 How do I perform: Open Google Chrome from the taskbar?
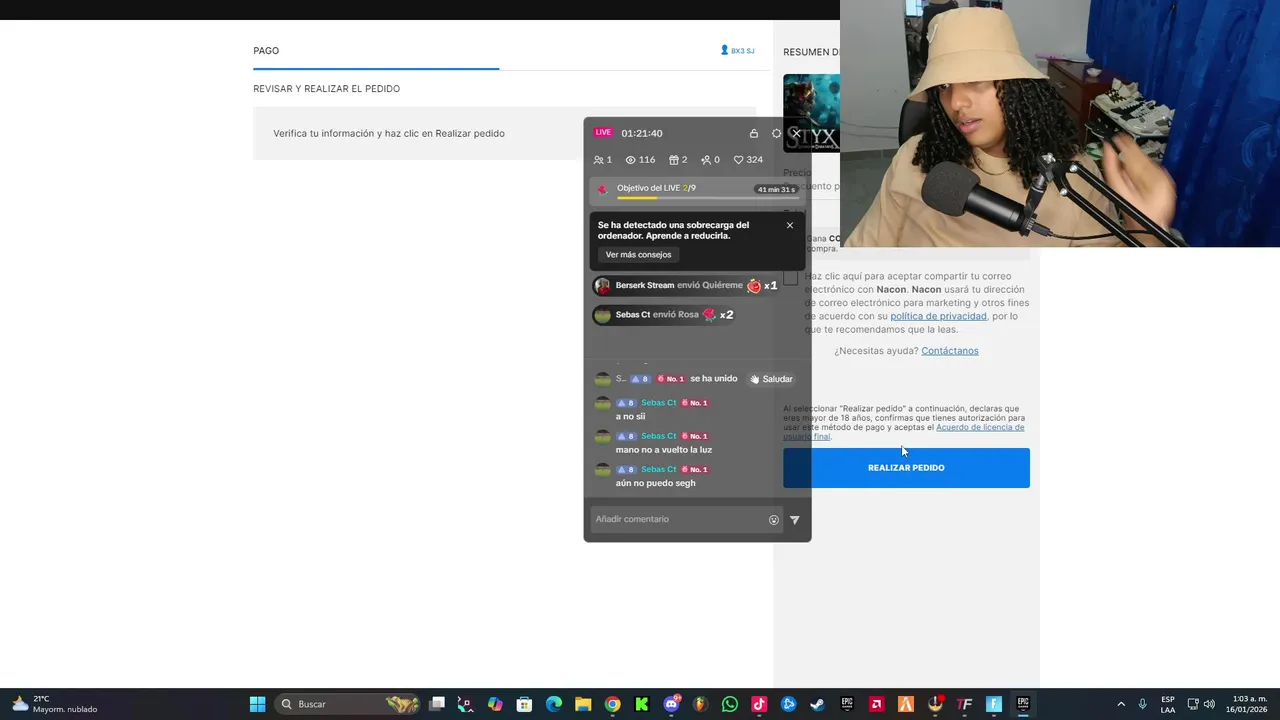point(612,704)
